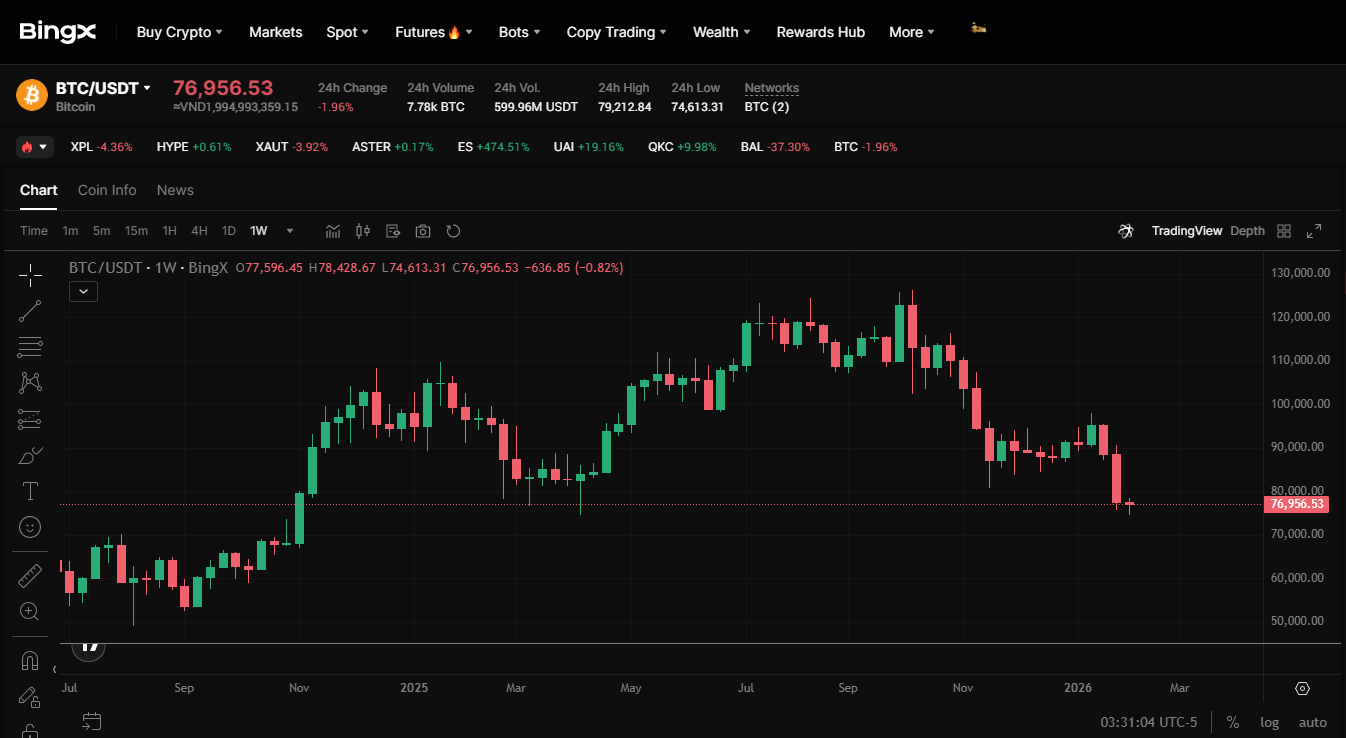1346x738 pixels.
Task: Select the trend line drawing tool
Action: pos(30,311)
